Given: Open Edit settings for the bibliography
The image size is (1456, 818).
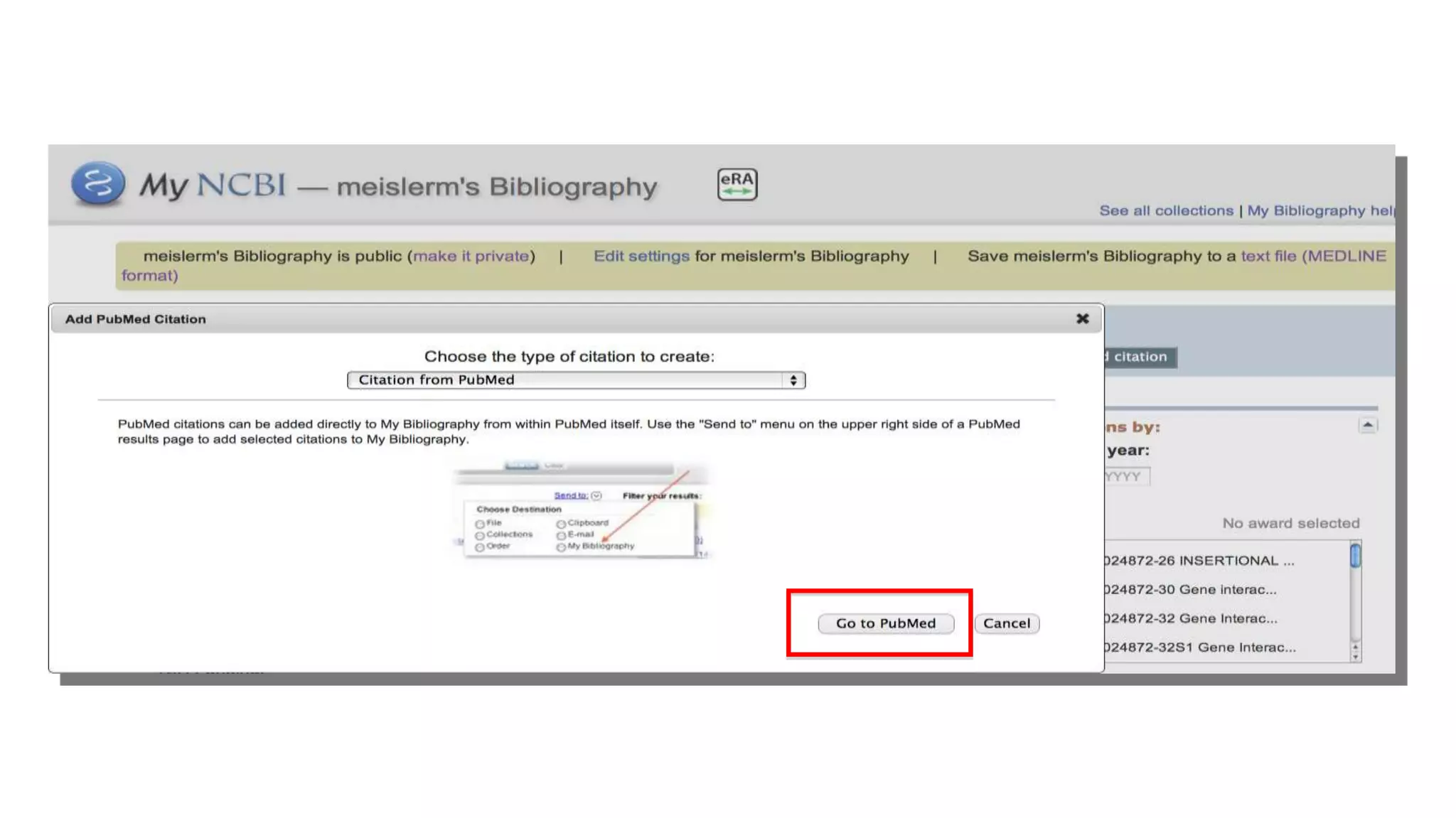Looking at the screenshot, I should click(641, 256).
